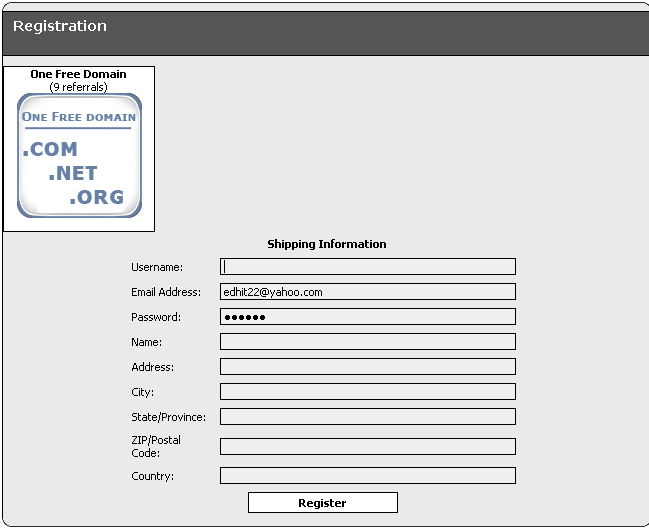Click the "Registration" header title
Screen dimensions: 649x530
click(60, 26)
